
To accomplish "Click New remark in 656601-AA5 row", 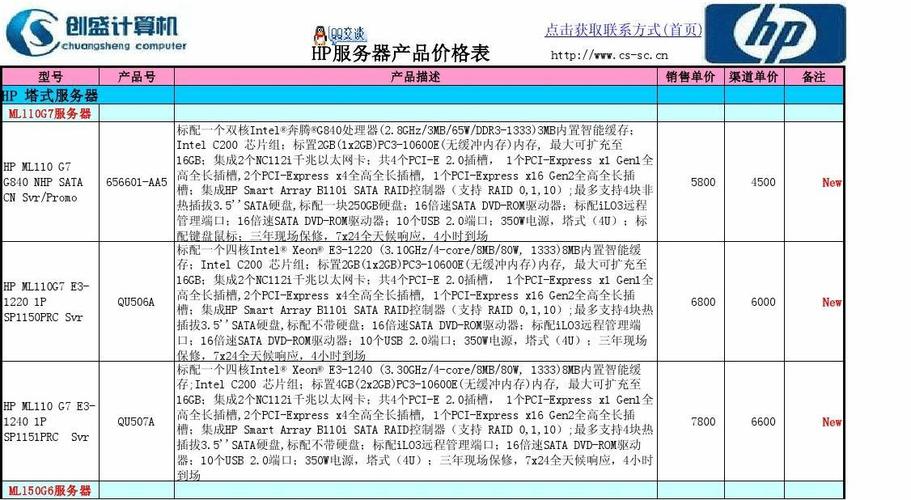I will pos(831,182).
